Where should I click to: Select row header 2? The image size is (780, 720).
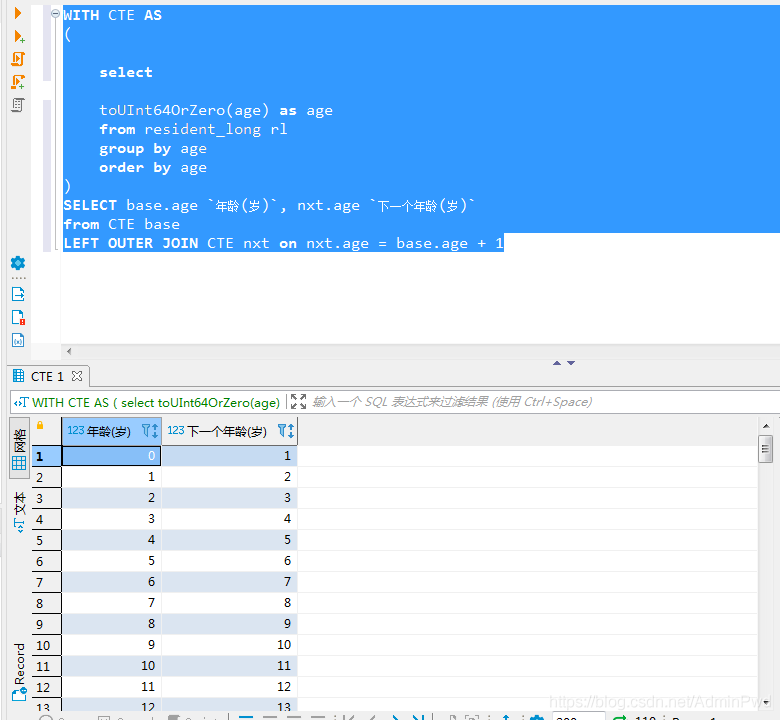(46, 478)
